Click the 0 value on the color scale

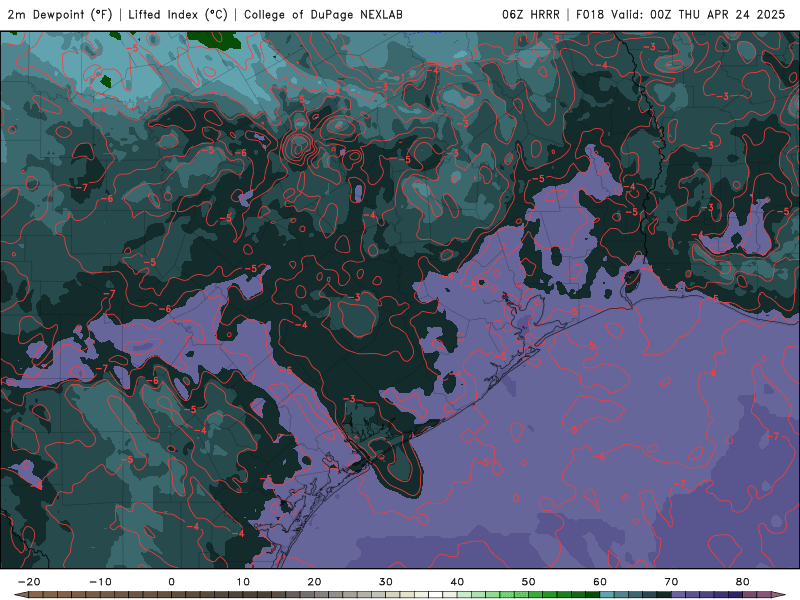171,582
